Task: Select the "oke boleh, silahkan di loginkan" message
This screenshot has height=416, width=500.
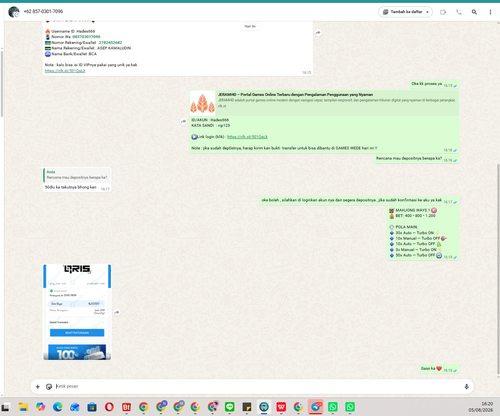Action: [359, 201]
